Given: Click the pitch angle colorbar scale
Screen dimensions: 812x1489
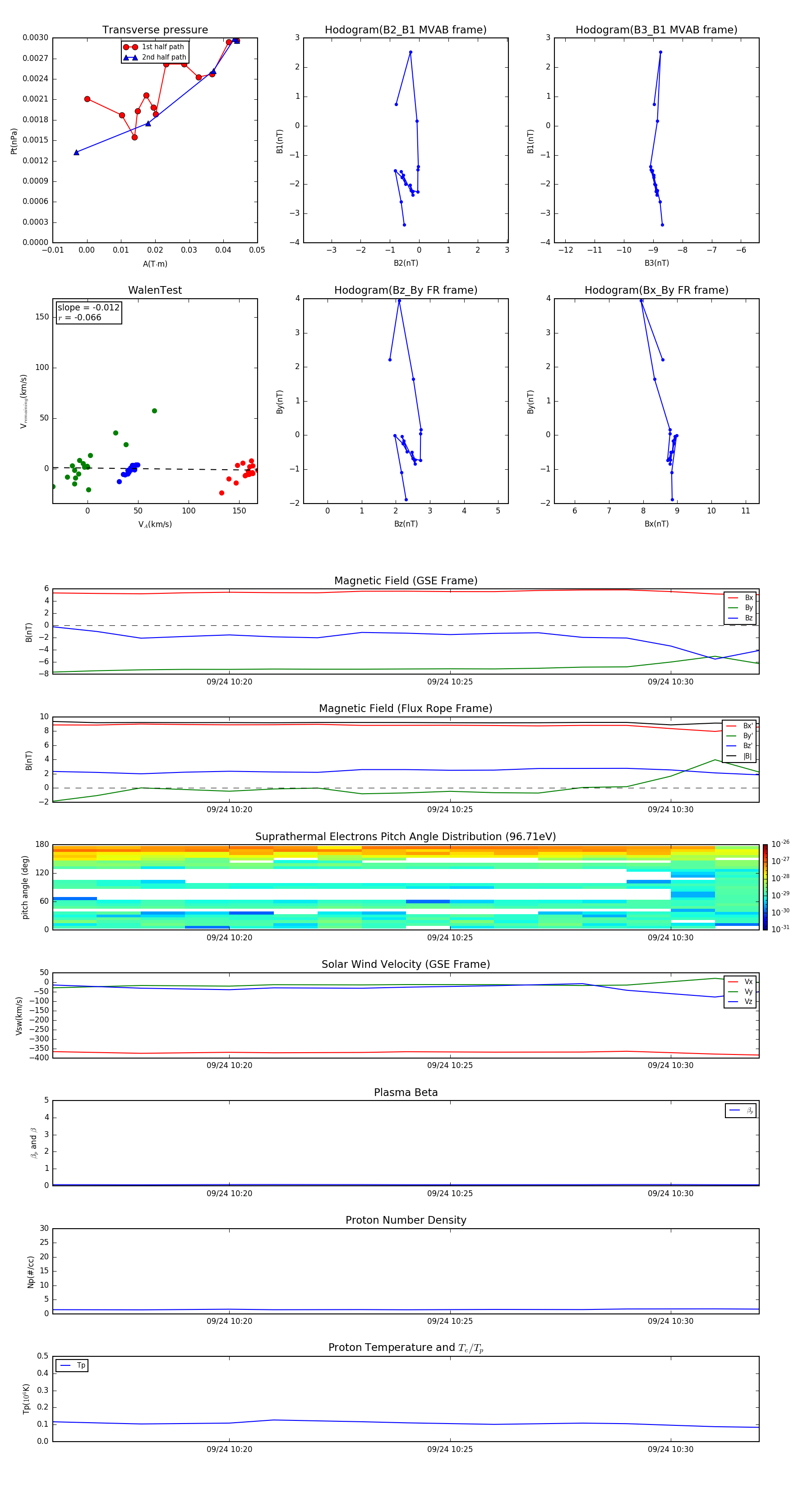Looking at the screenshot, I should (x=765, y=887).
